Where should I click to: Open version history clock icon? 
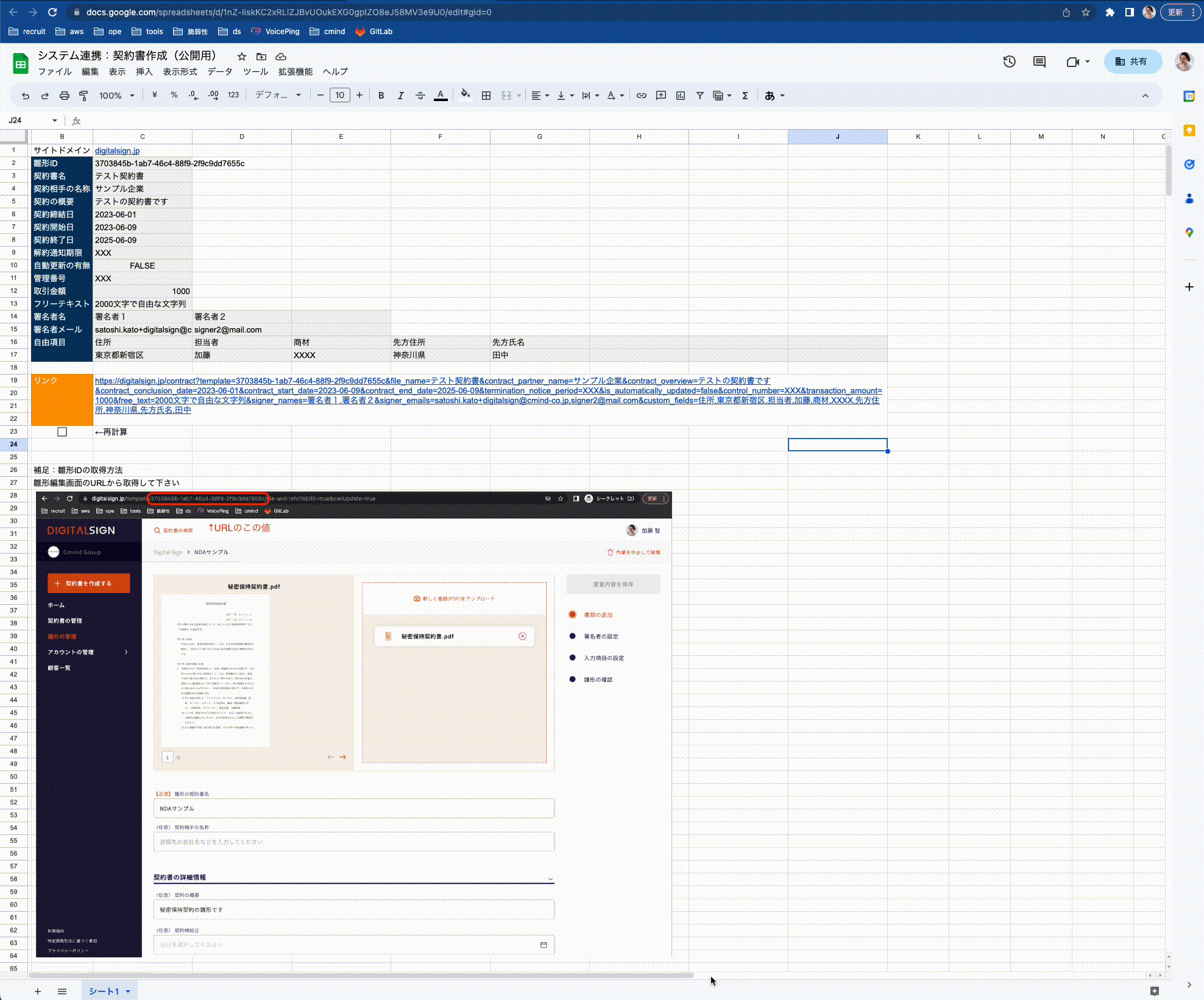click(1010, 62)
